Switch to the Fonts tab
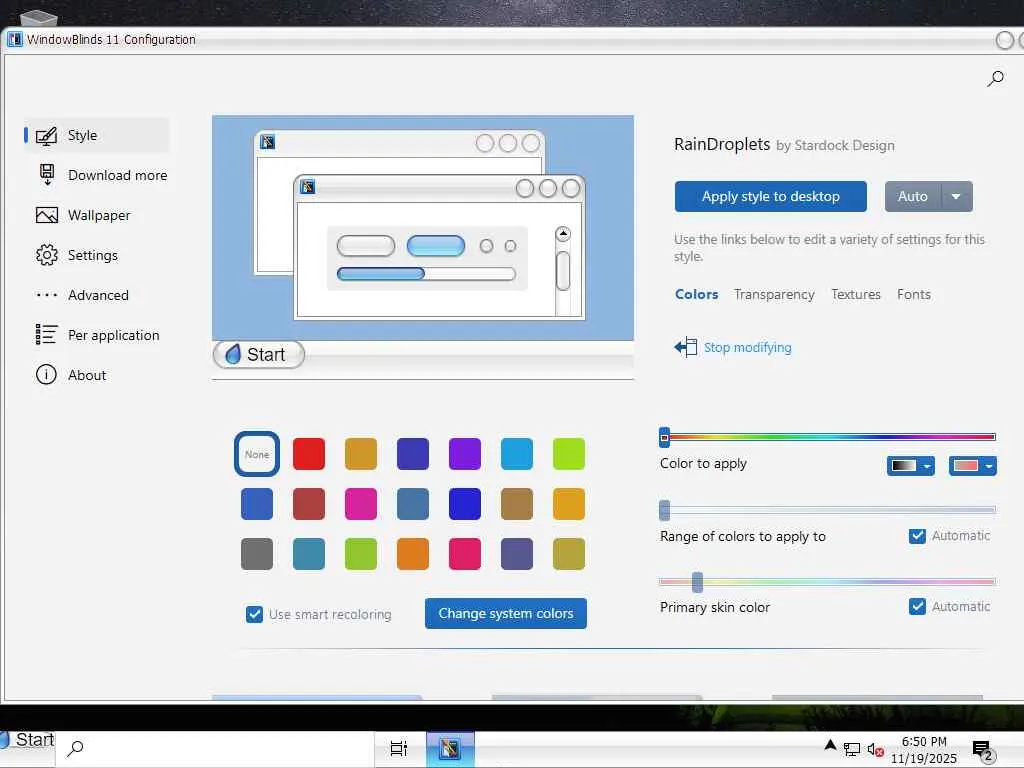The image size is (1024, 768). (x=914, y=295)
